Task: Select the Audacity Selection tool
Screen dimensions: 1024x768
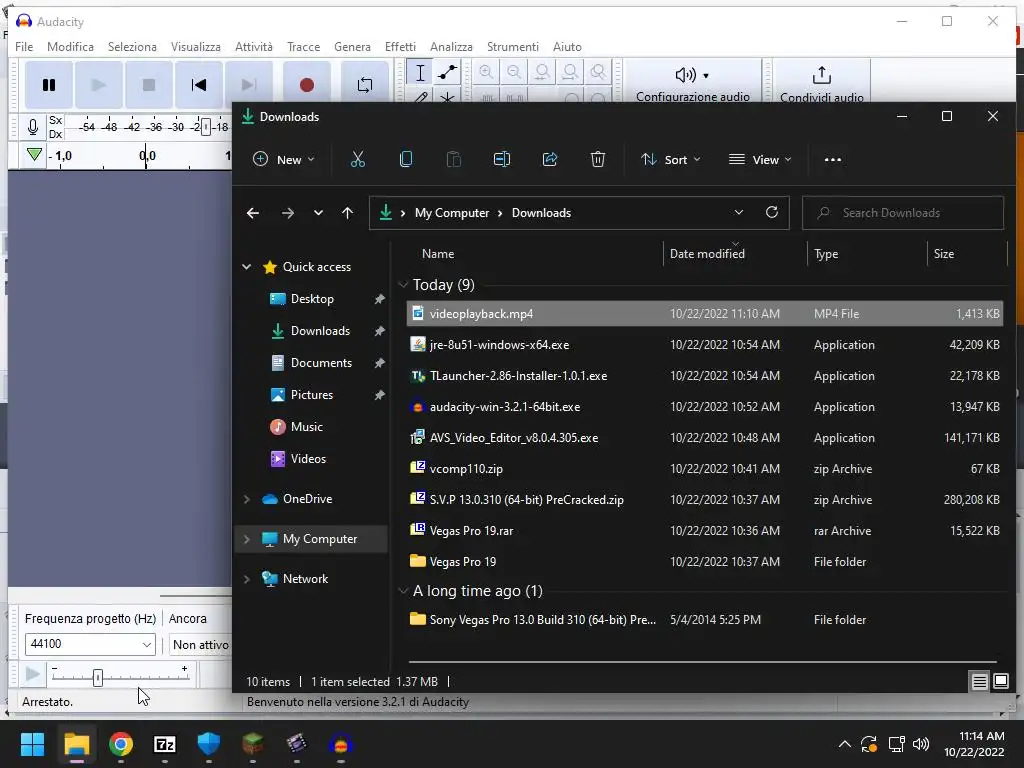Action: click(420, 72)
